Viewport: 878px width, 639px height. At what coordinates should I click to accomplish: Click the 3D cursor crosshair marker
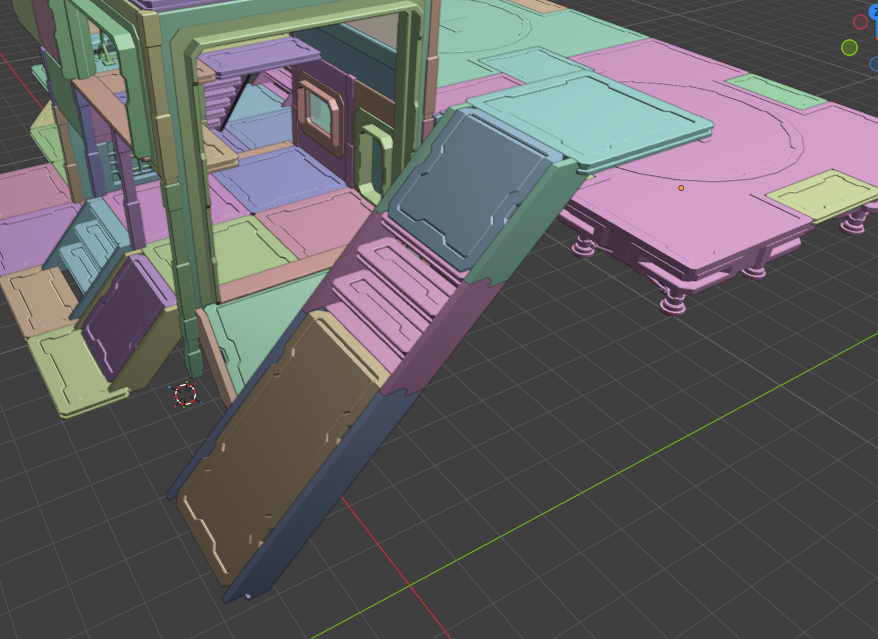pos(185,395)
